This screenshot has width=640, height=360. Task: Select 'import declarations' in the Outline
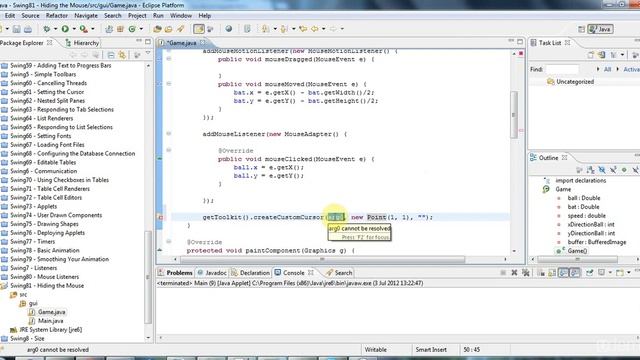click(576, 180)
